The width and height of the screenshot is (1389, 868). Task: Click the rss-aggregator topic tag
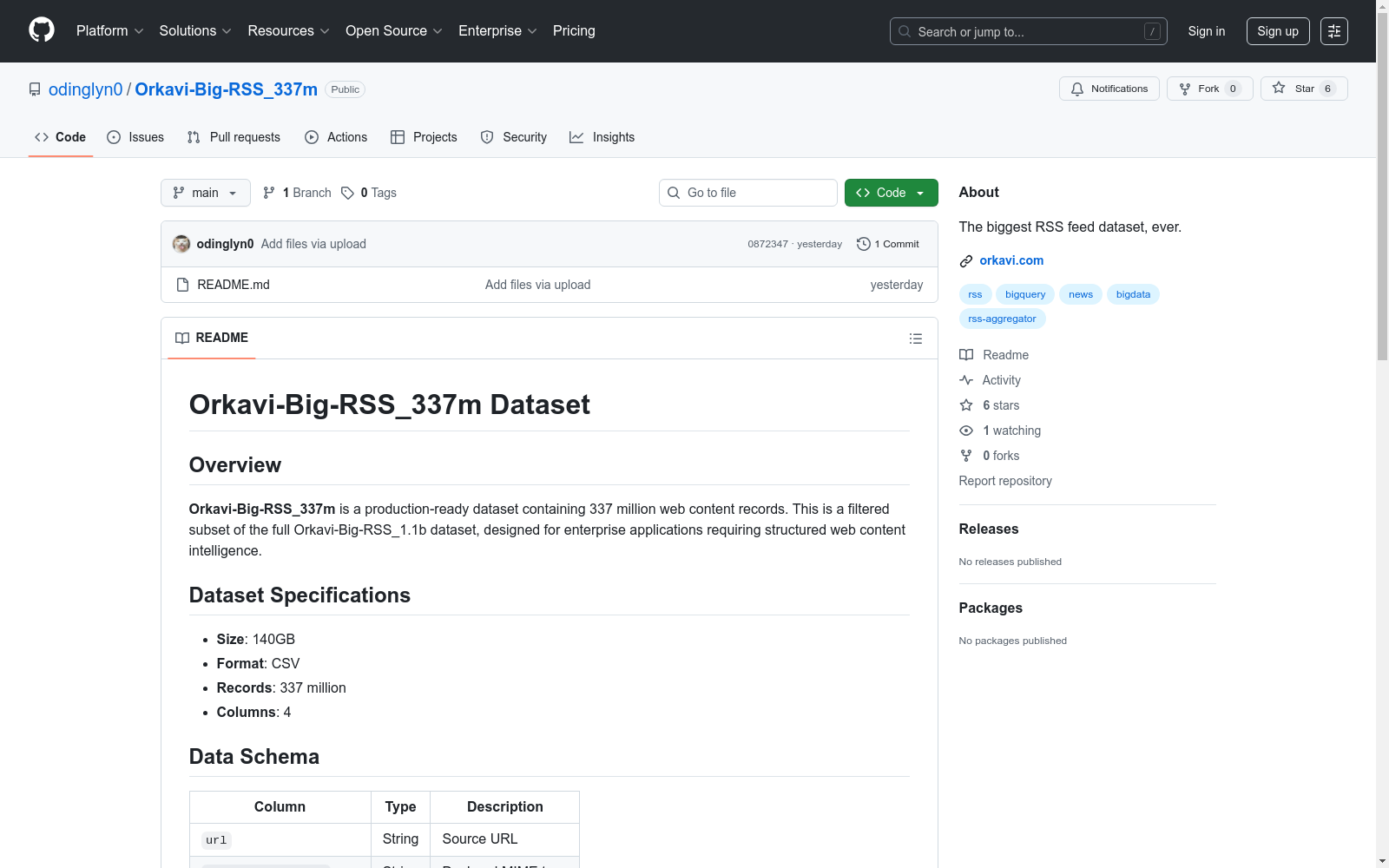1003,319
